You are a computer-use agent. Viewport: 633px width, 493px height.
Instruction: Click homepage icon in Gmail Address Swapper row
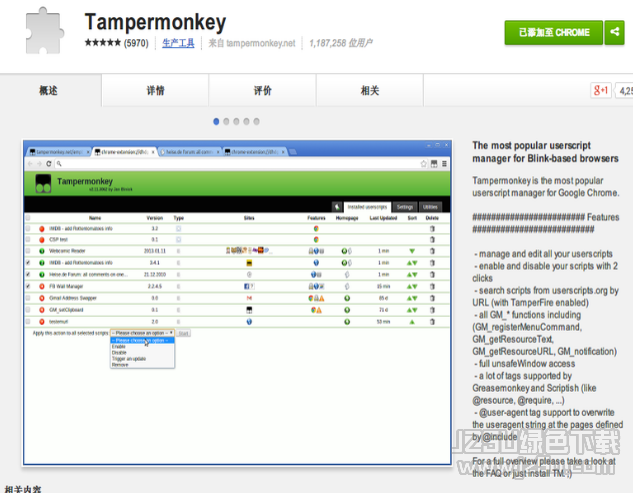(347, 298)
